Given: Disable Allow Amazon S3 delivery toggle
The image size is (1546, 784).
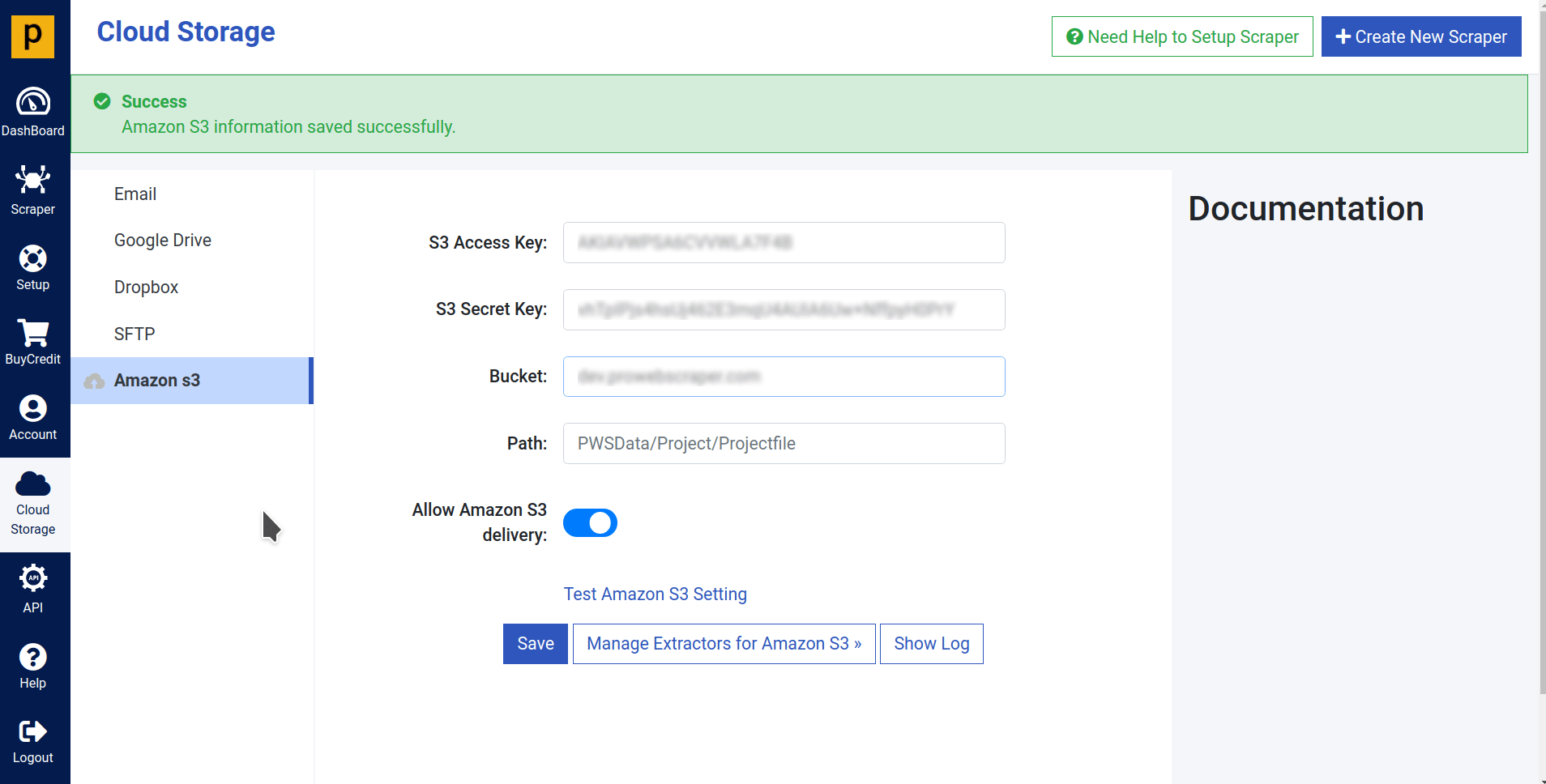Looking at the screenshot, I should point(590,523).
